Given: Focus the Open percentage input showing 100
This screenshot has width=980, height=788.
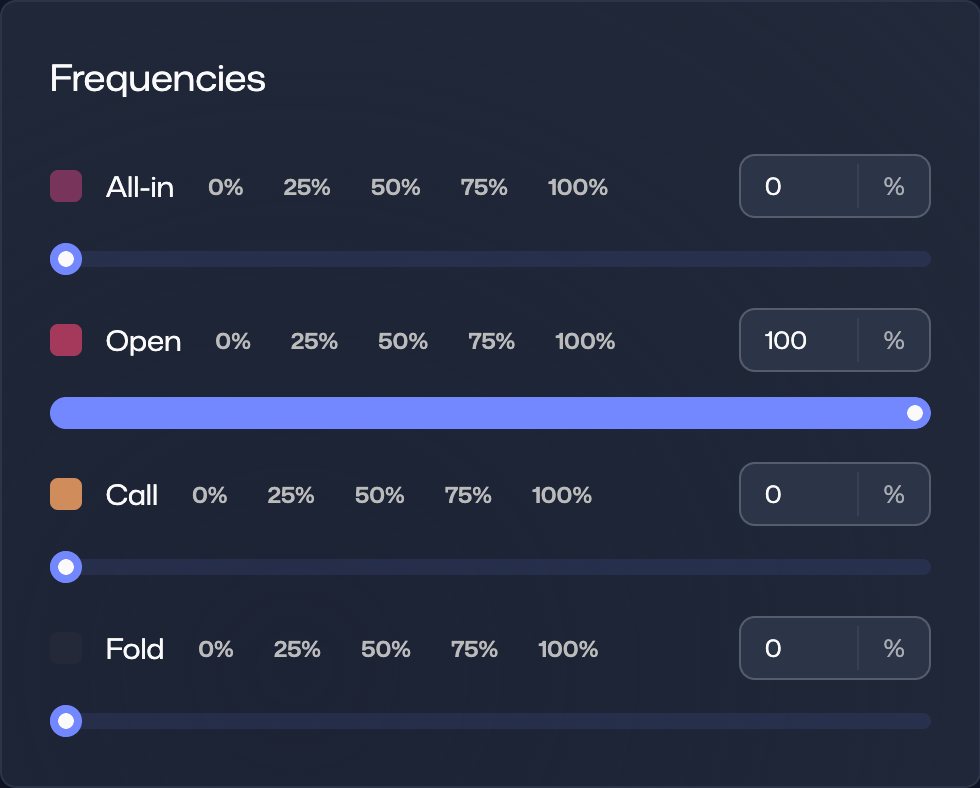Looking at the screenshot, I should 798,341.
